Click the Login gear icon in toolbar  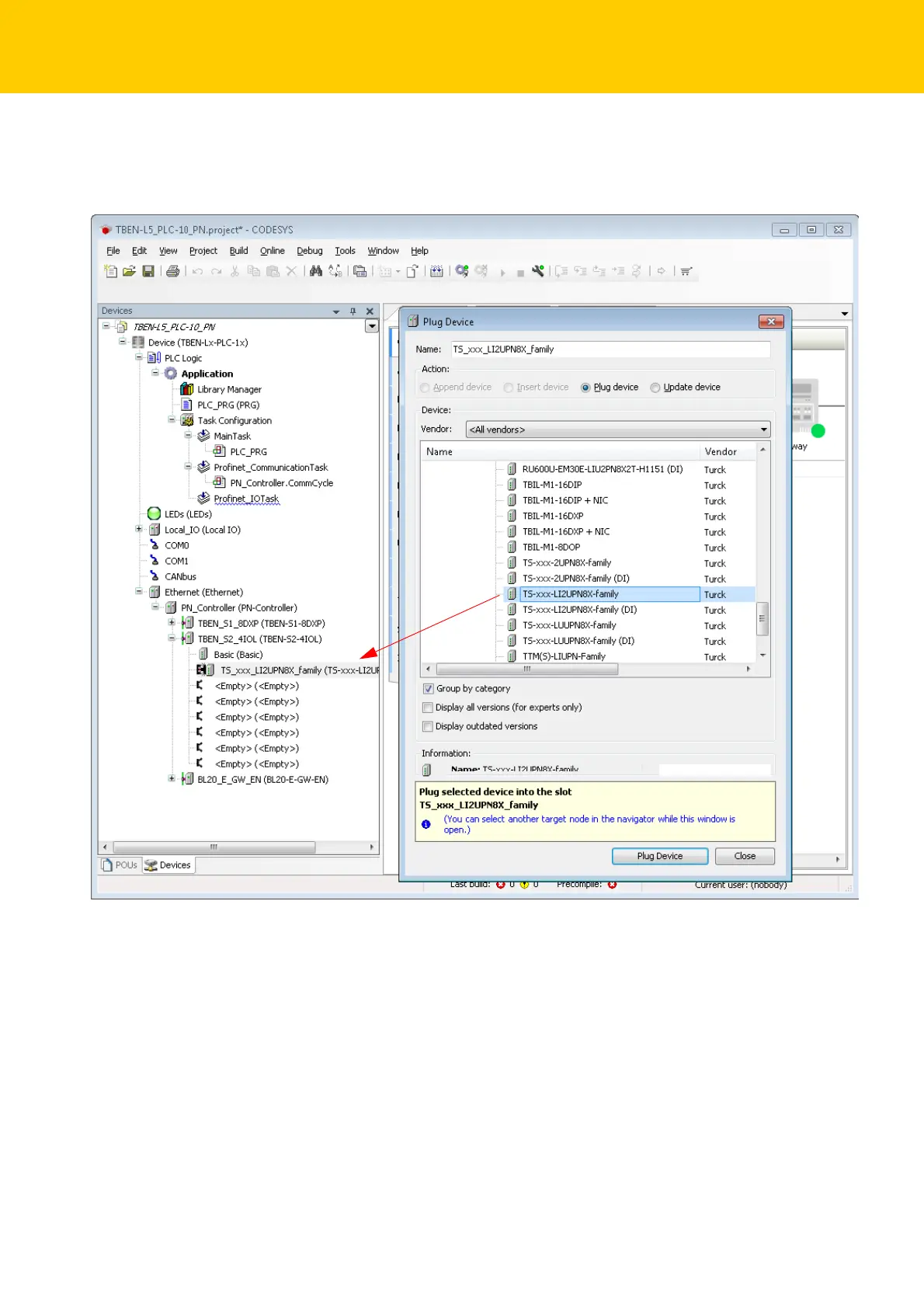(462, 271)
